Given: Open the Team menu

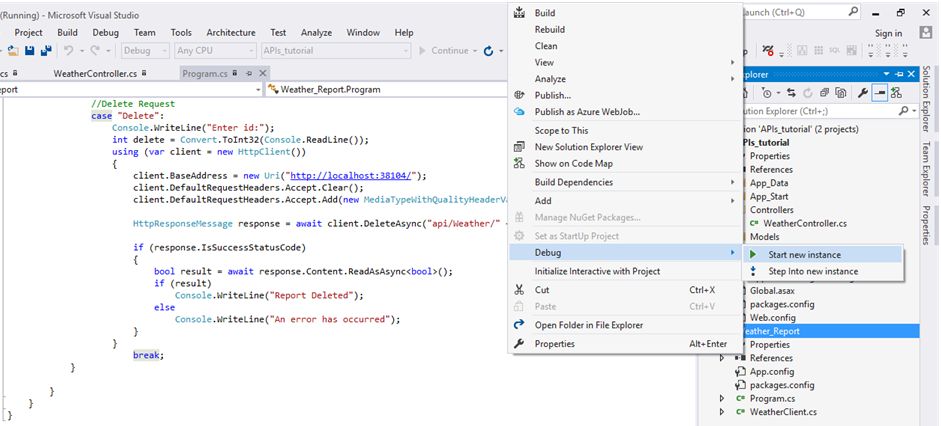Looking at the screenshot, I should (x=145, y=32).
